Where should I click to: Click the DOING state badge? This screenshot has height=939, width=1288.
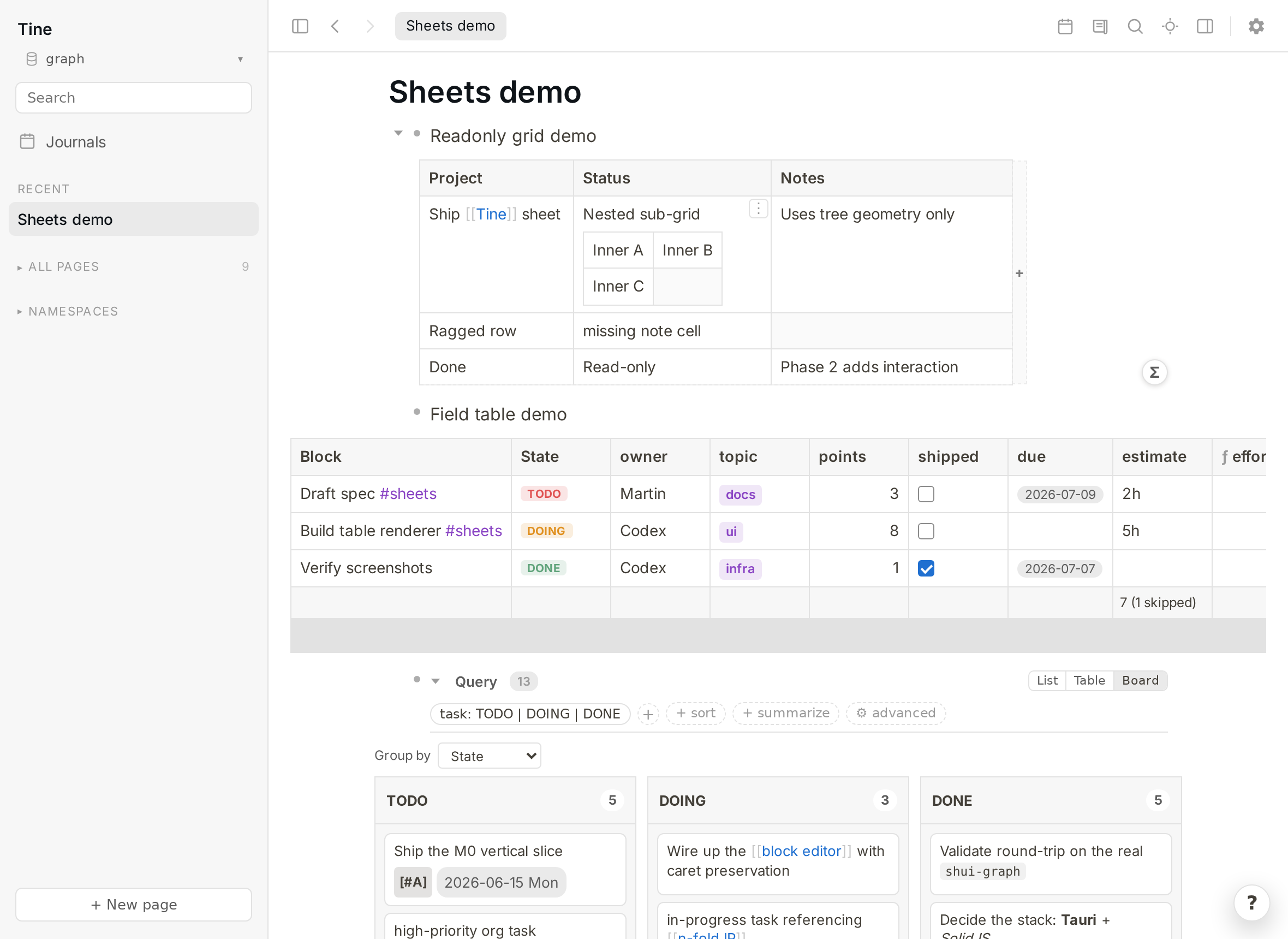click(x=546, y=531)
